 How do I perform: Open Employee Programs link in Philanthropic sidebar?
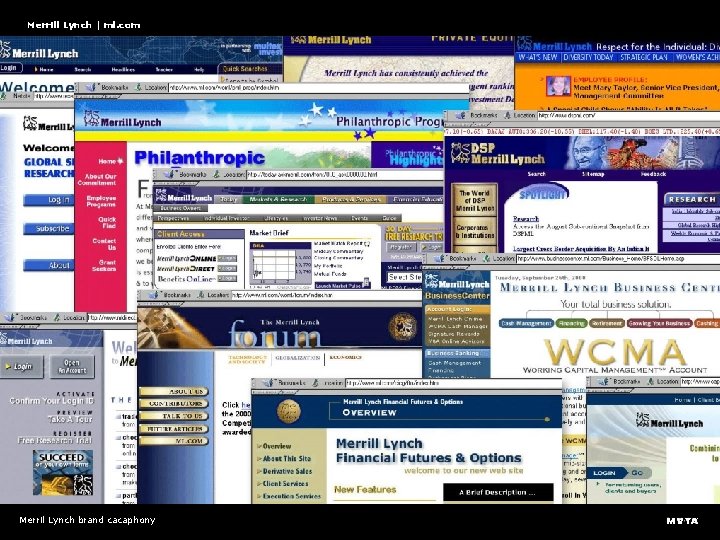point(101,201)
